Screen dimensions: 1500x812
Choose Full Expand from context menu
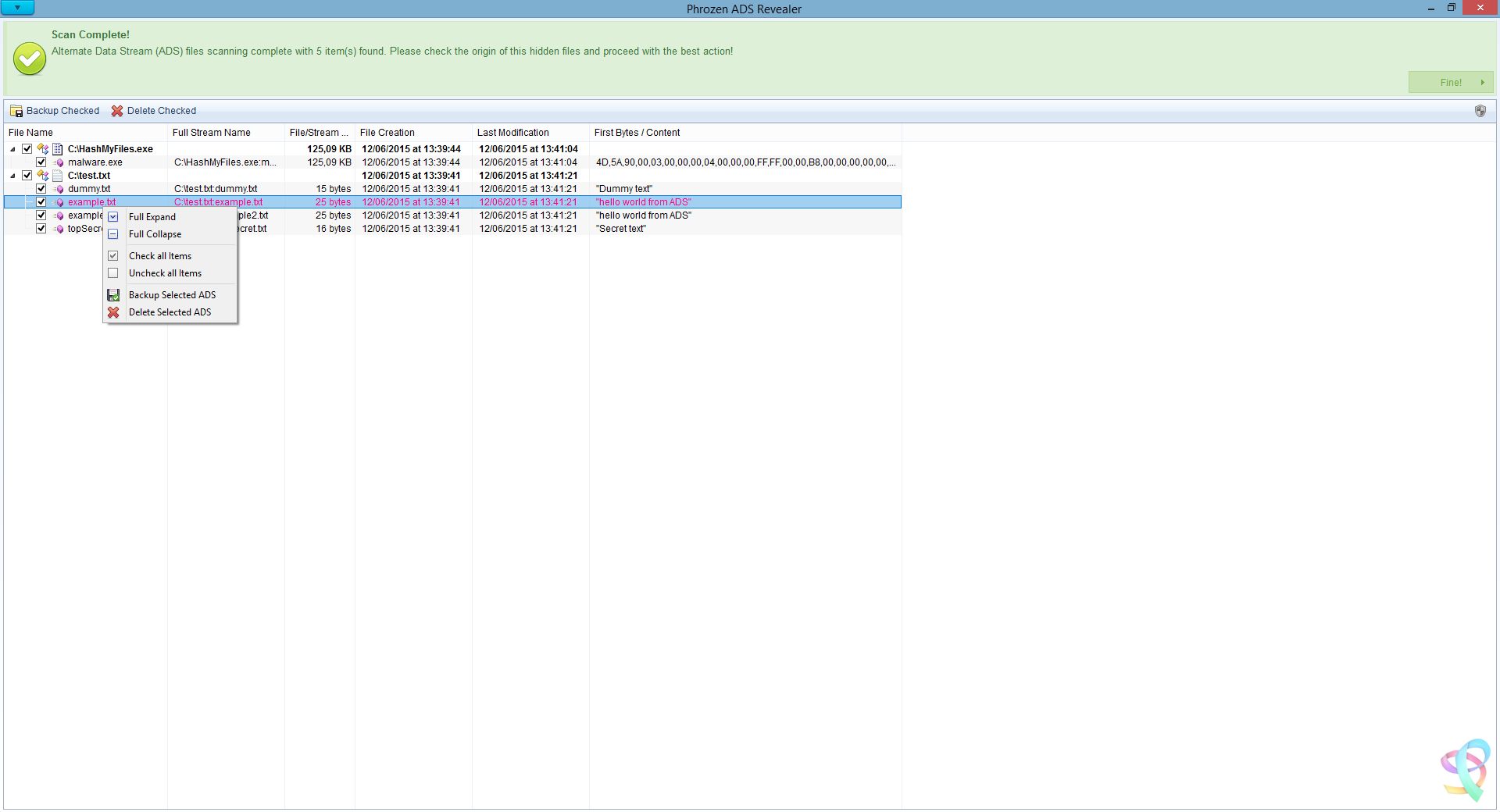point(170,217)
